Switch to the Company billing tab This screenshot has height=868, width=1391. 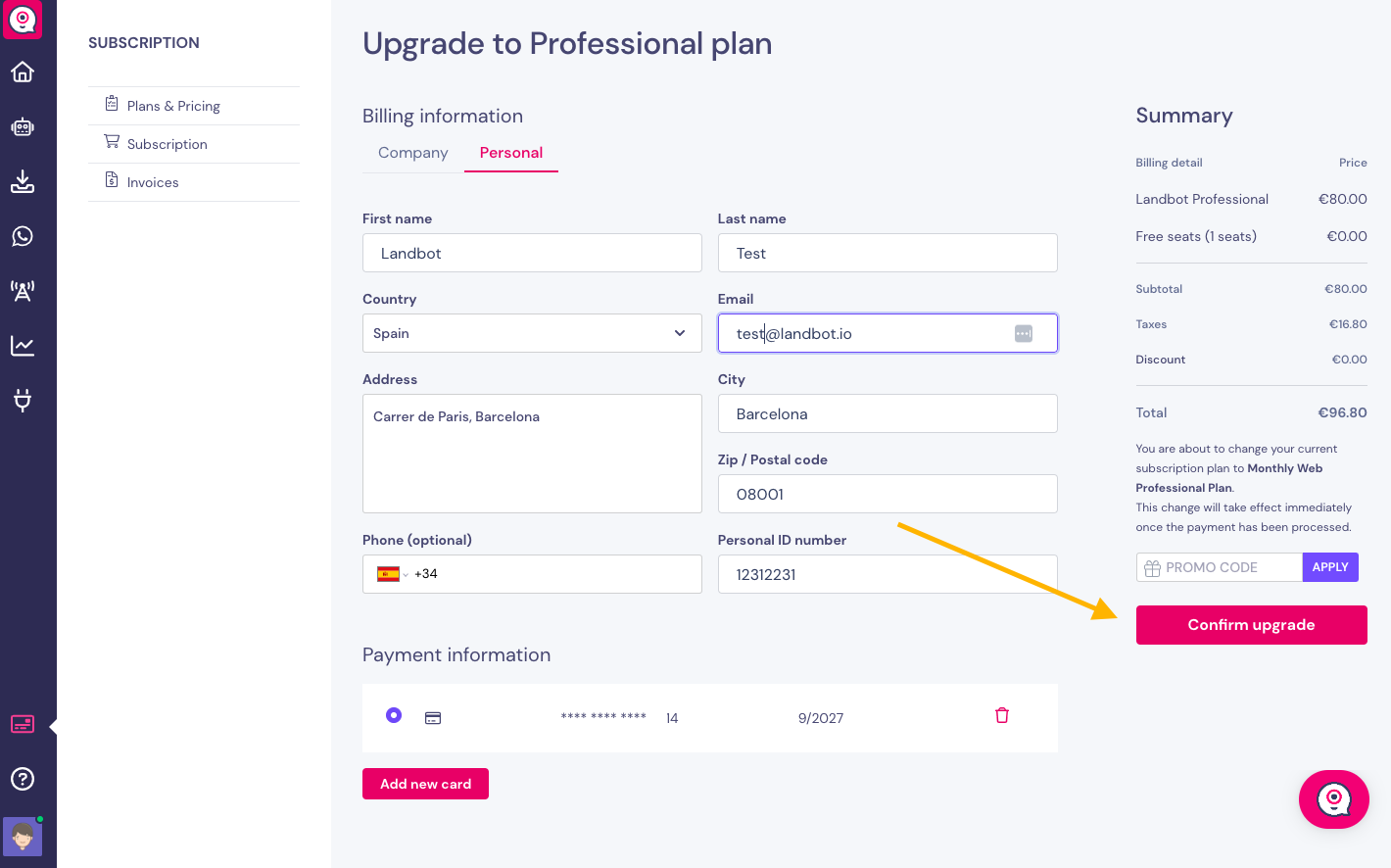(413, 153)
